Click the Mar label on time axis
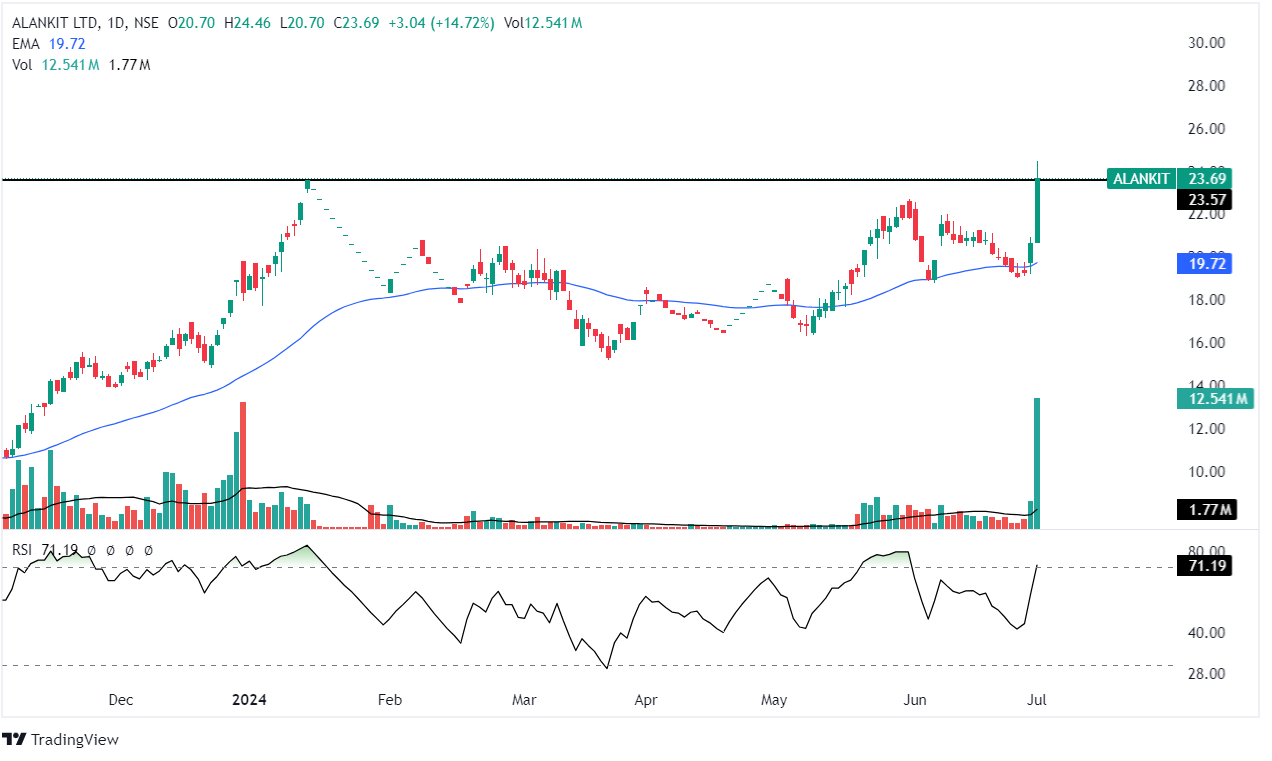 tap(524, 700)
